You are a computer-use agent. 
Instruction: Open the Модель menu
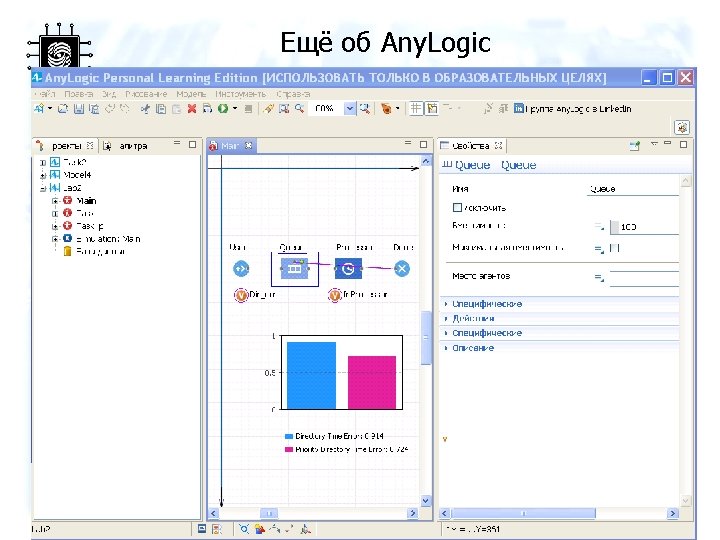pos(191,94)
